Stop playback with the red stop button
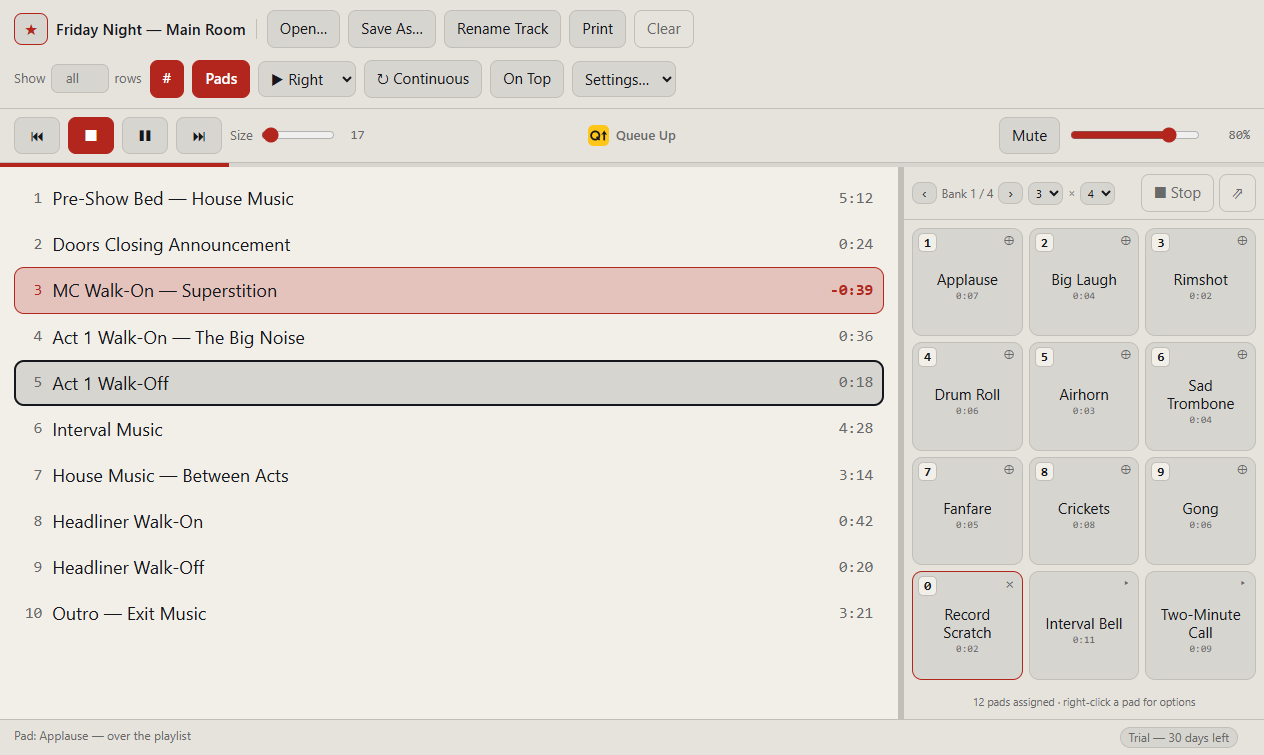 click(x=91, y=136)
